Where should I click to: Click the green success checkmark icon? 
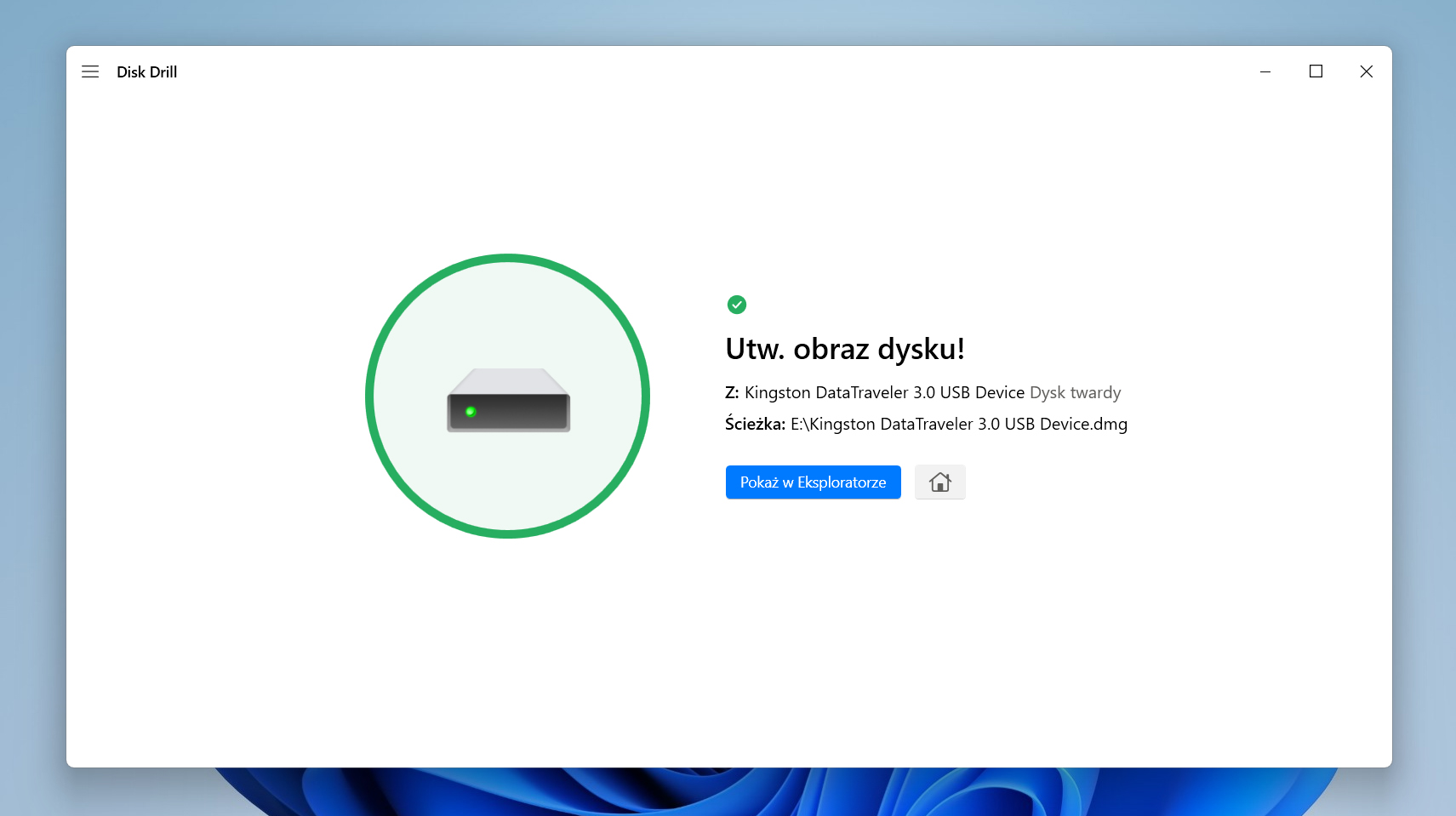click(737, 305)
